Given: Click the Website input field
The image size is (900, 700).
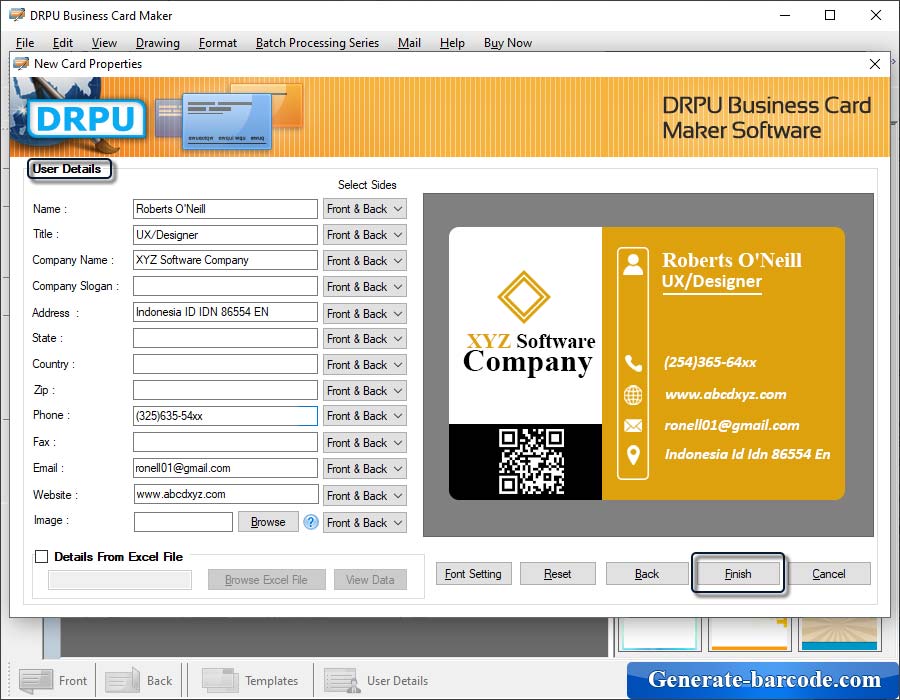Looking at the screenshot, I should [225, 494].
